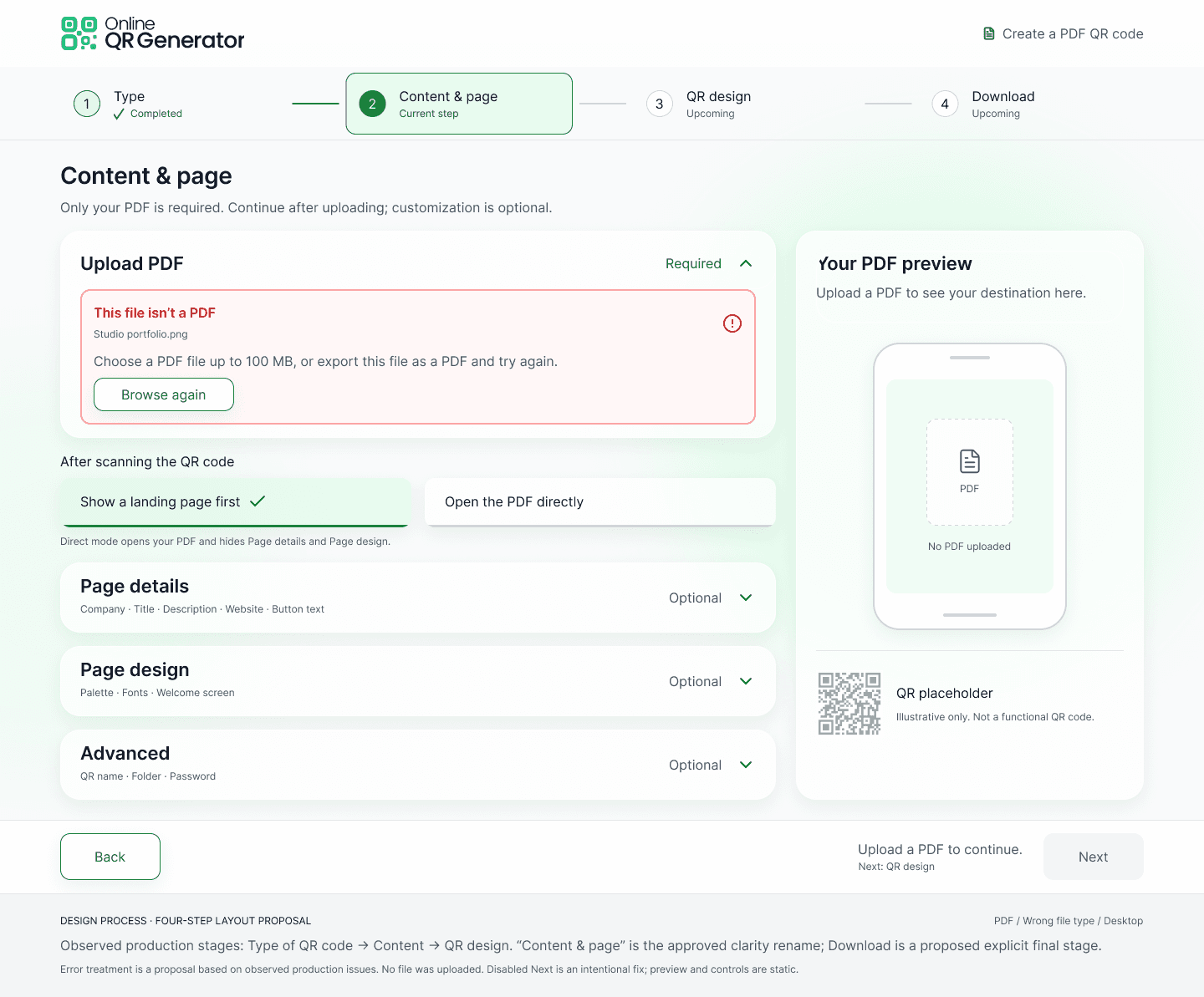Viewport: 1204px width, 997px height.
Task: Click the 'Illustrative only' QR note
Action: point(995,717)
